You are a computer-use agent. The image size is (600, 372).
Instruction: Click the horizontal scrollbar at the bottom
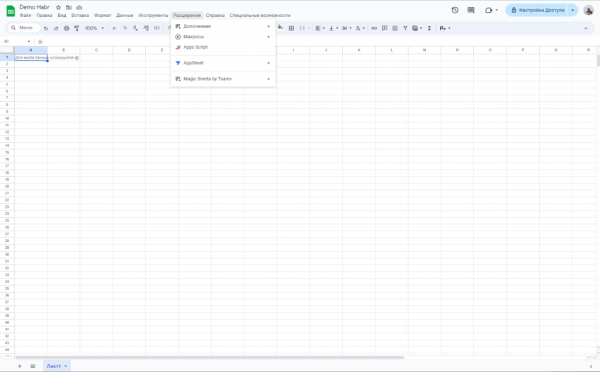point(209,357)
